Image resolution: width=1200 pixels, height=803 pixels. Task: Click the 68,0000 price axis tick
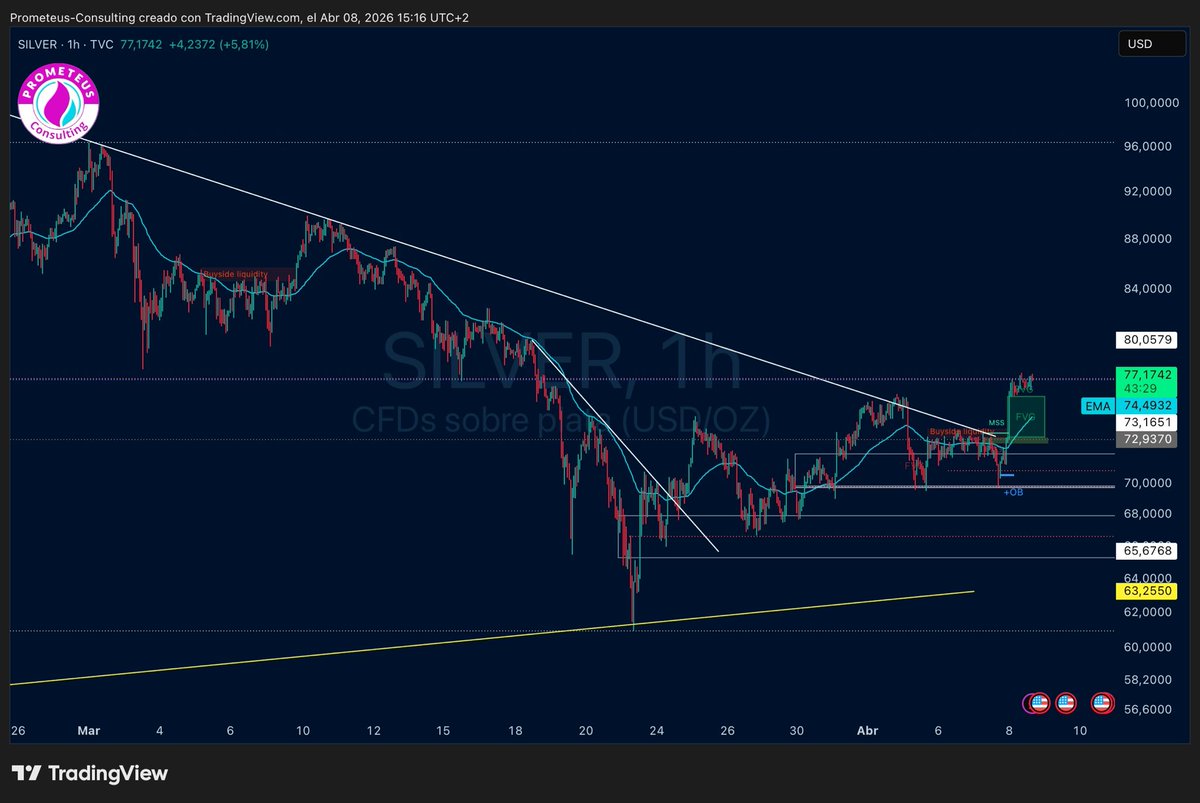(x=1149, y=514)
